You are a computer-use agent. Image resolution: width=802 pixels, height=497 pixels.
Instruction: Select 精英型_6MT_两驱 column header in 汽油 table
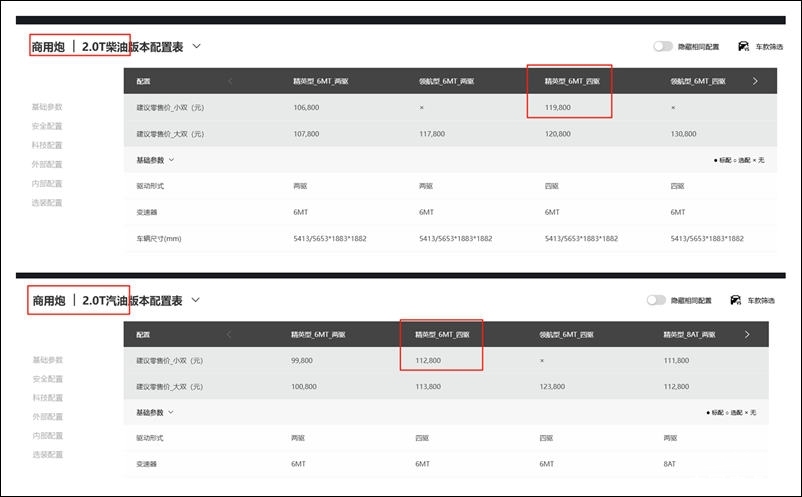(318, 335)
